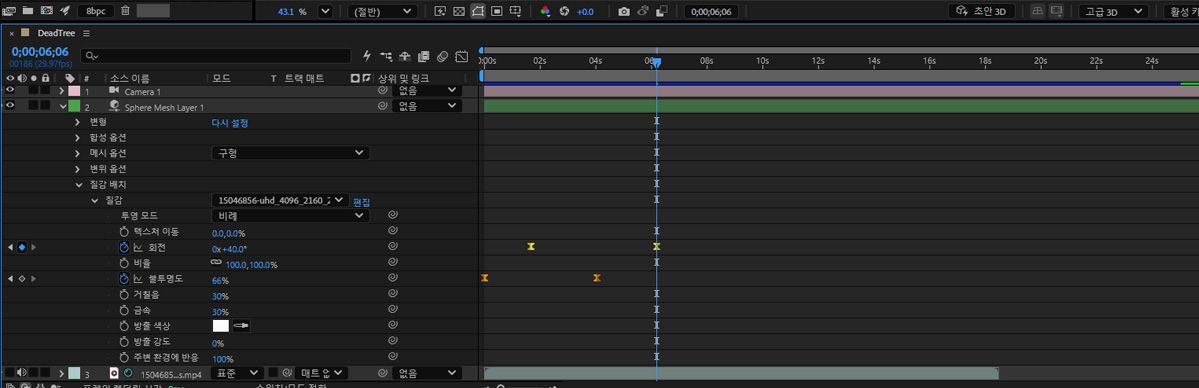Click the region of interest icon

496,11
